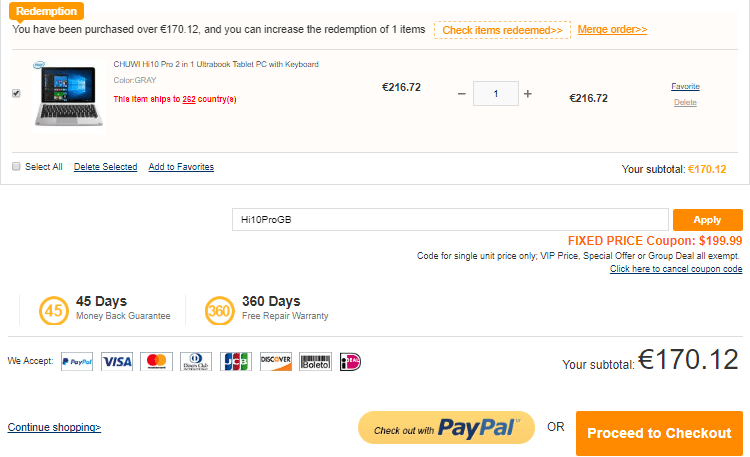
Task: Click the JCB card icon
Action: 236,361
